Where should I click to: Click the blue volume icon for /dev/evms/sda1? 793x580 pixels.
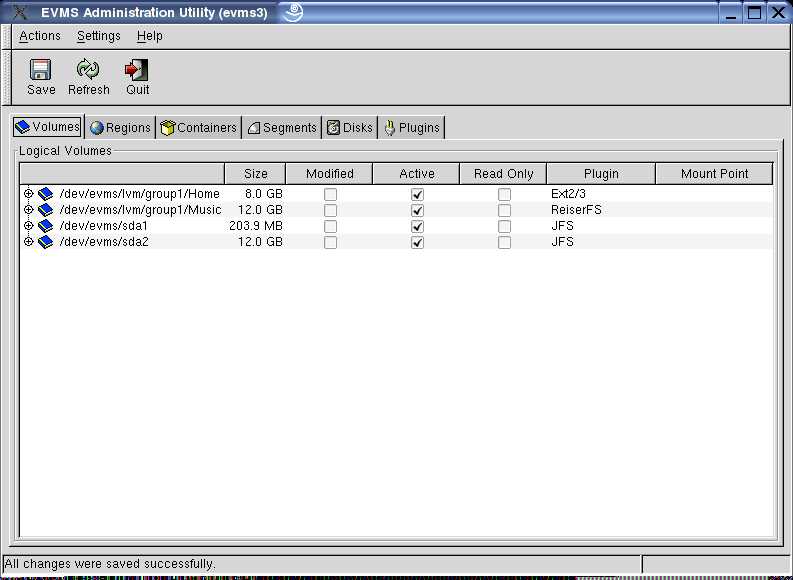(45, 226)
